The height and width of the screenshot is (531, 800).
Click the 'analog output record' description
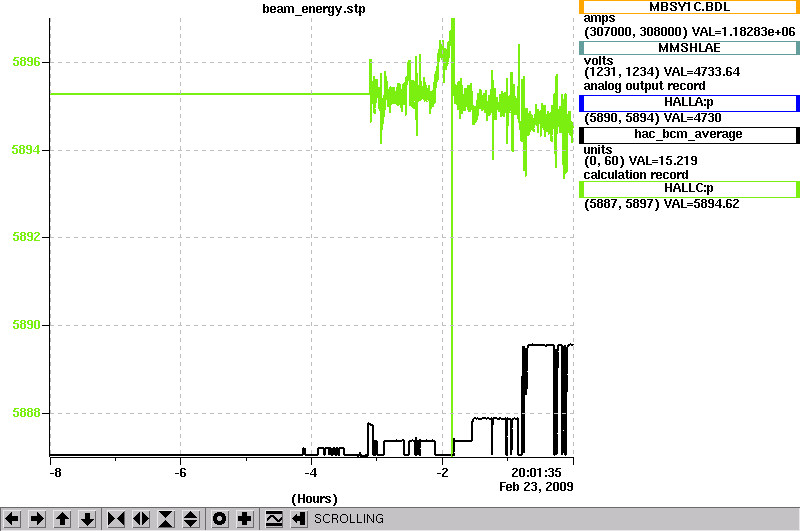pyautogui.click(x=644, y=86)
